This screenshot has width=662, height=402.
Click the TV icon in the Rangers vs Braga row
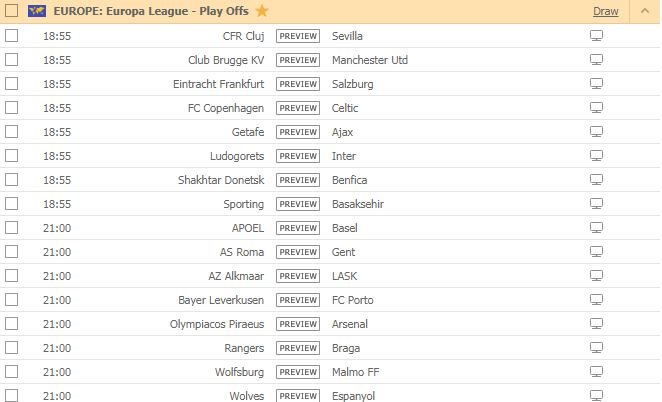pyautogui.click(x=596, y=348)
